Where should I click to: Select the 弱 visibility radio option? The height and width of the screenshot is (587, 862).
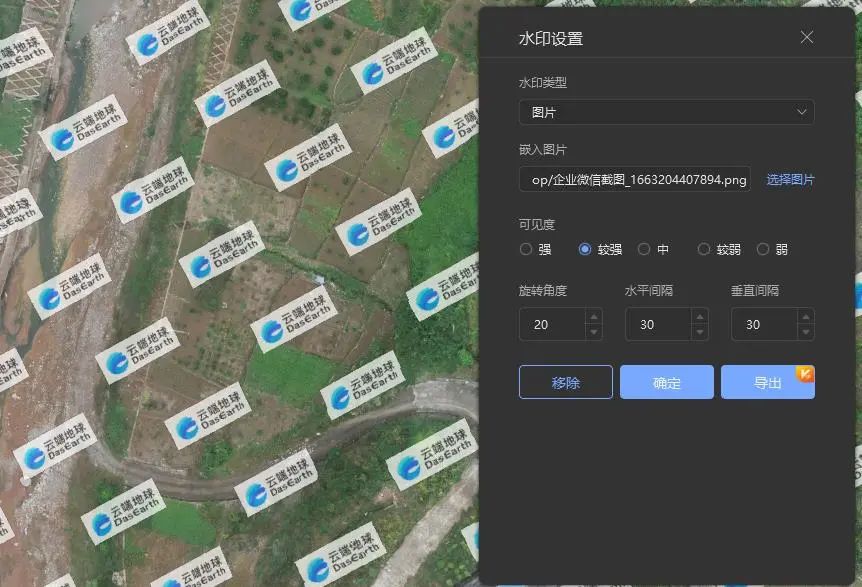point(762,250)
